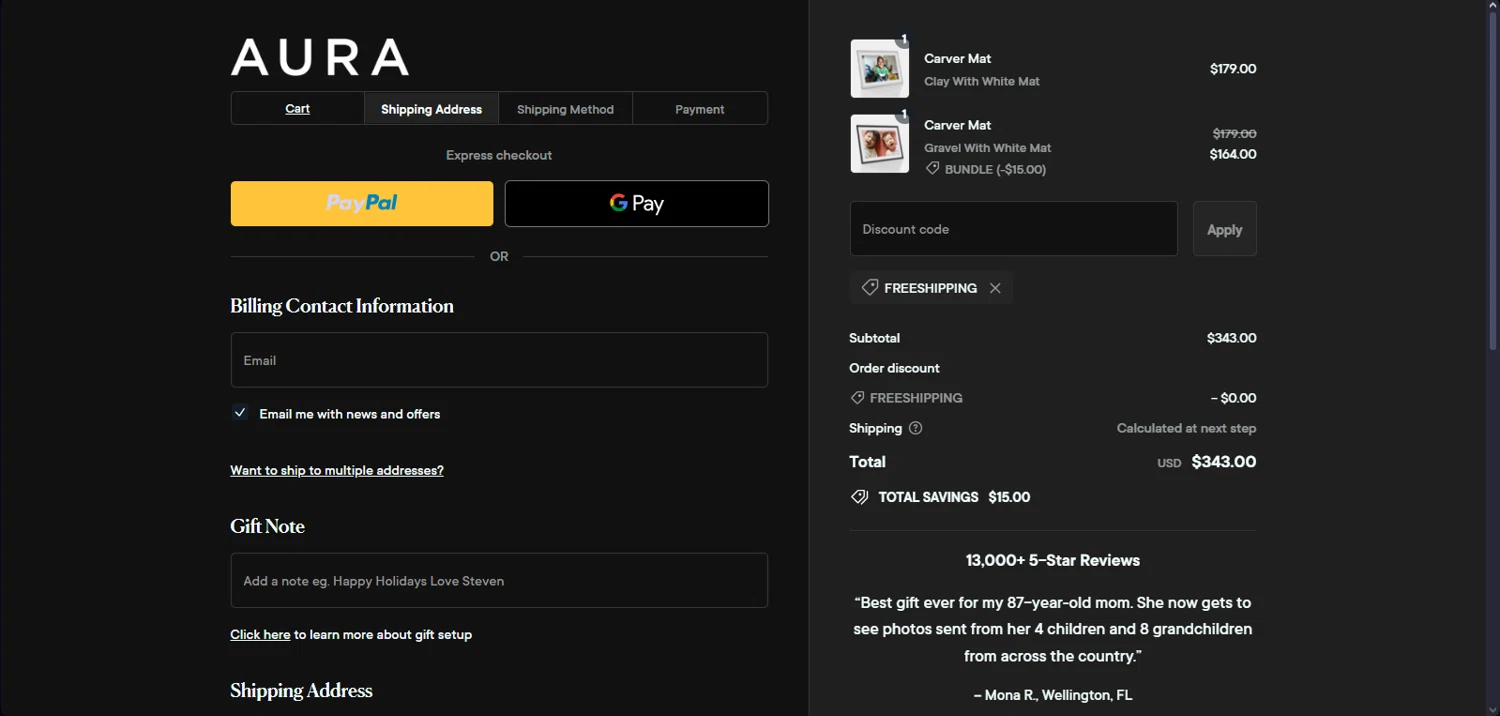Click the Total Savings tag icon
This screenshot has width=1500, height=716.
click(859, 497)
